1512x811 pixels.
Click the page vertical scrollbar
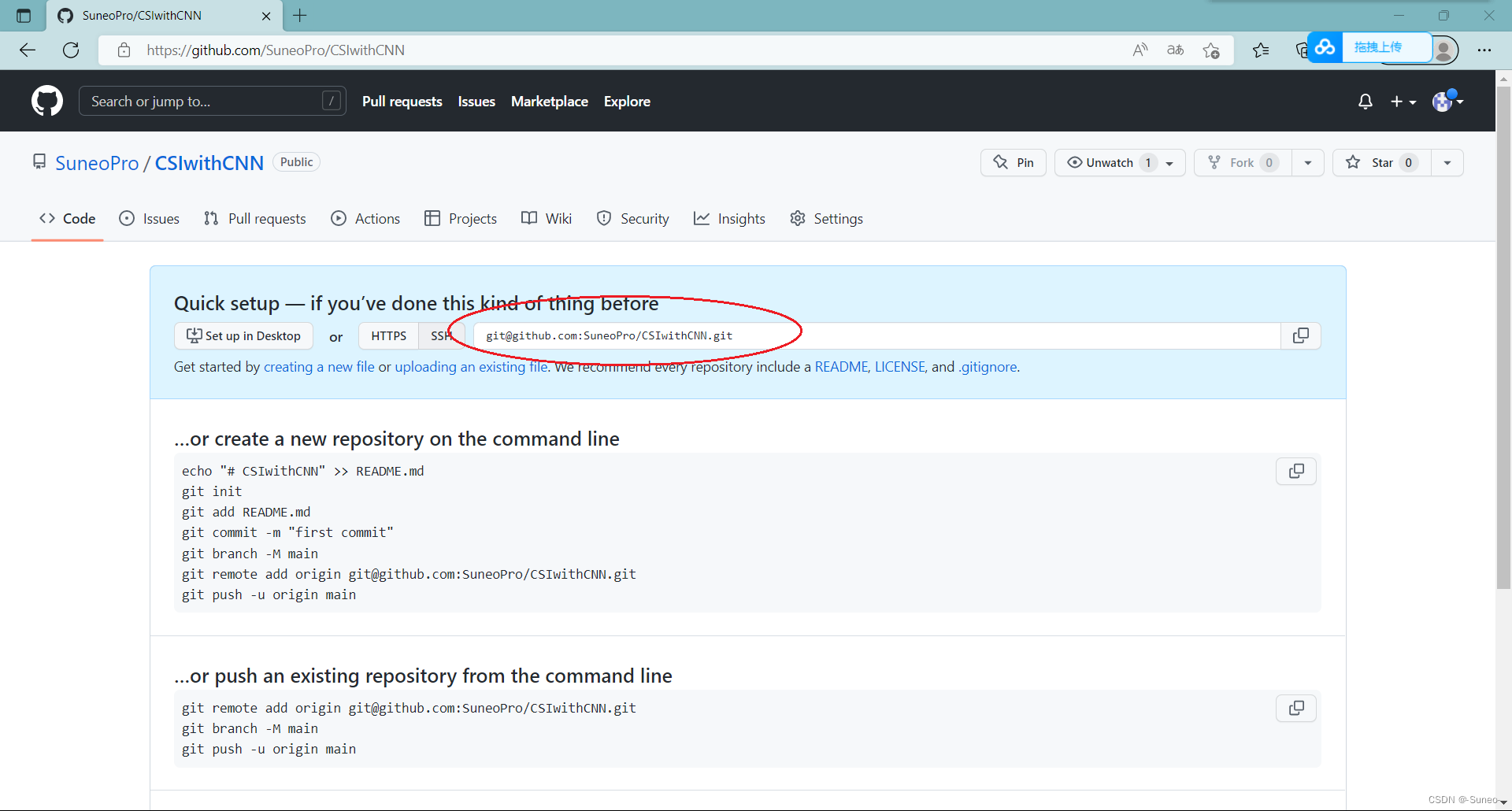pos(1503,339)
